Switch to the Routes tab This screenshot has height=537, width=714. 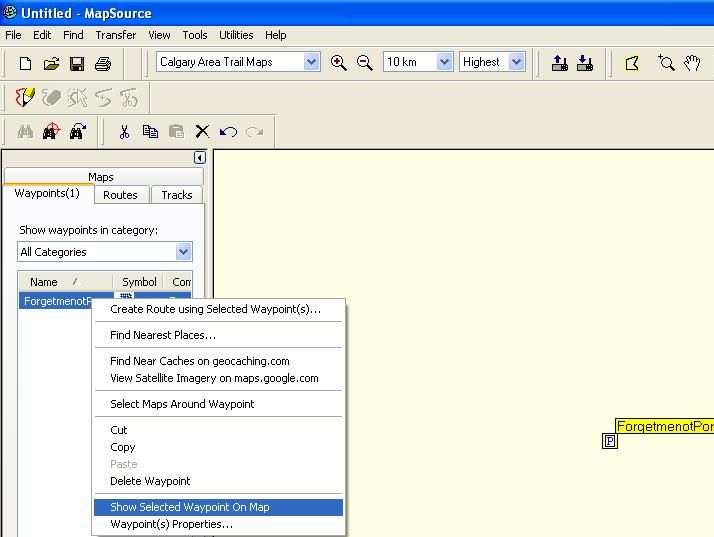[120, 195]
